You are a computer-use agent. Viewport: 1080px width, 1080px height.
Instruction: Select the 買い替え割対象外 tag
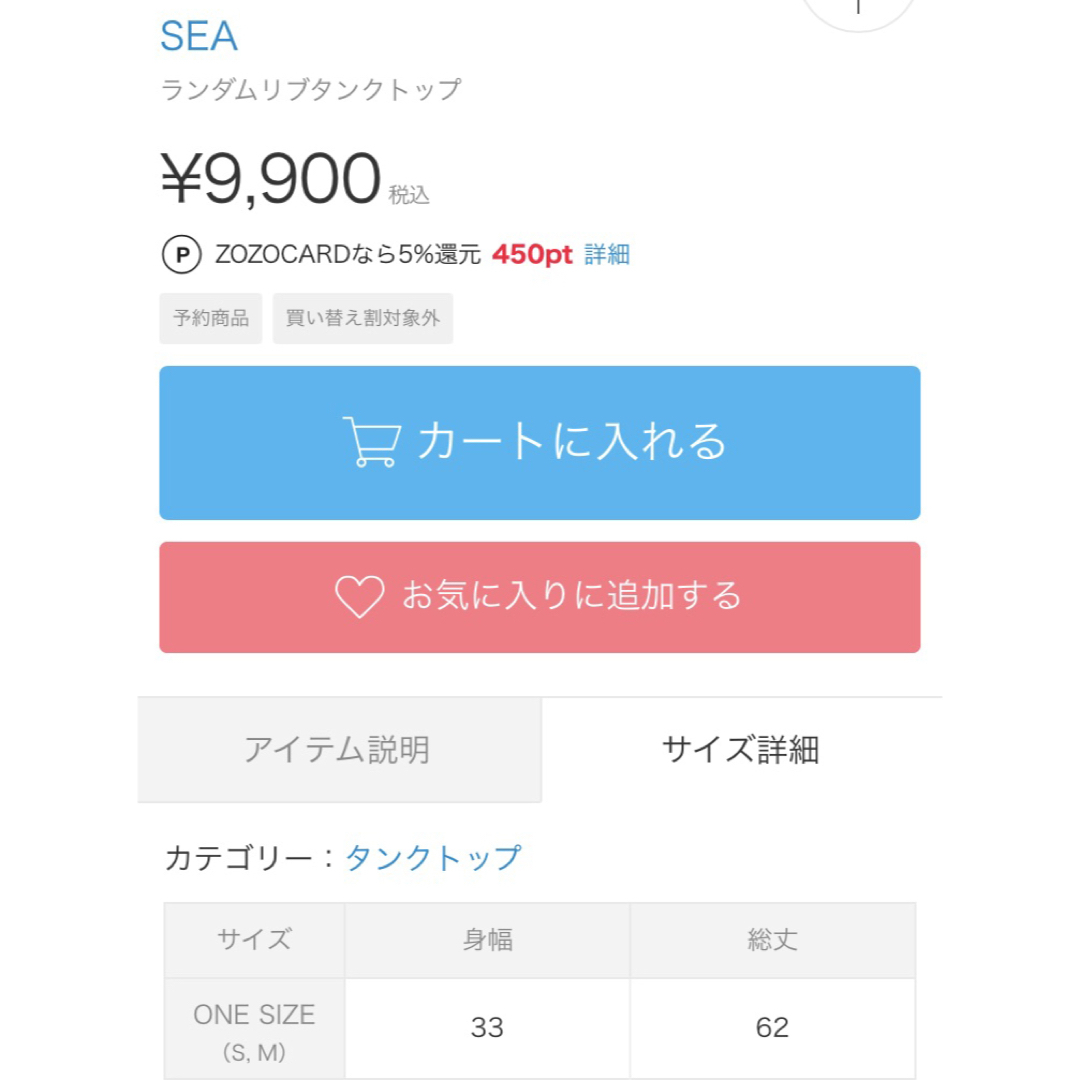(363, 318)
